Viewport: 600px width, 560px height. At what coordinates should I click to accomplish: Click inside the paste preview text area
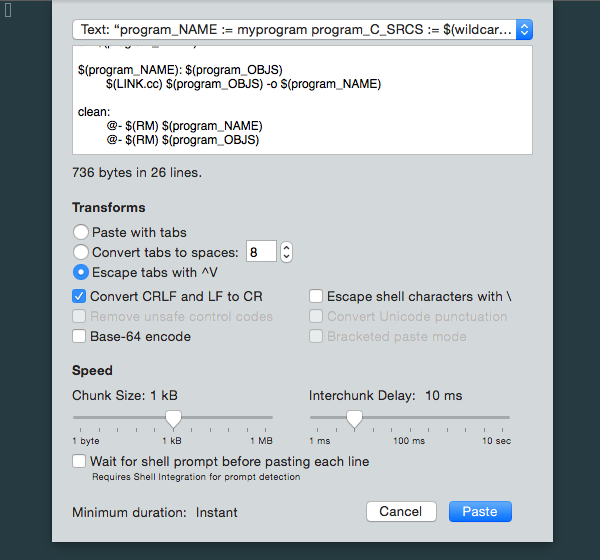pyautogui.click(x=302, y=100)
